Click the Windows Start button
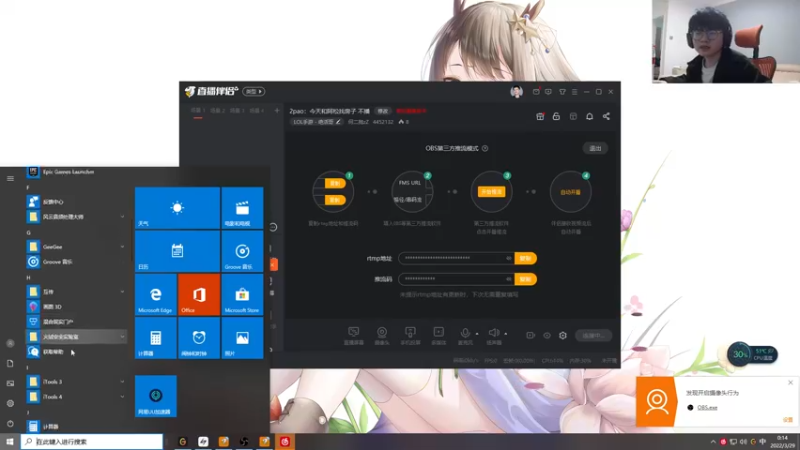The height and width of the screenshot is (450, 800). click(10, 442)
